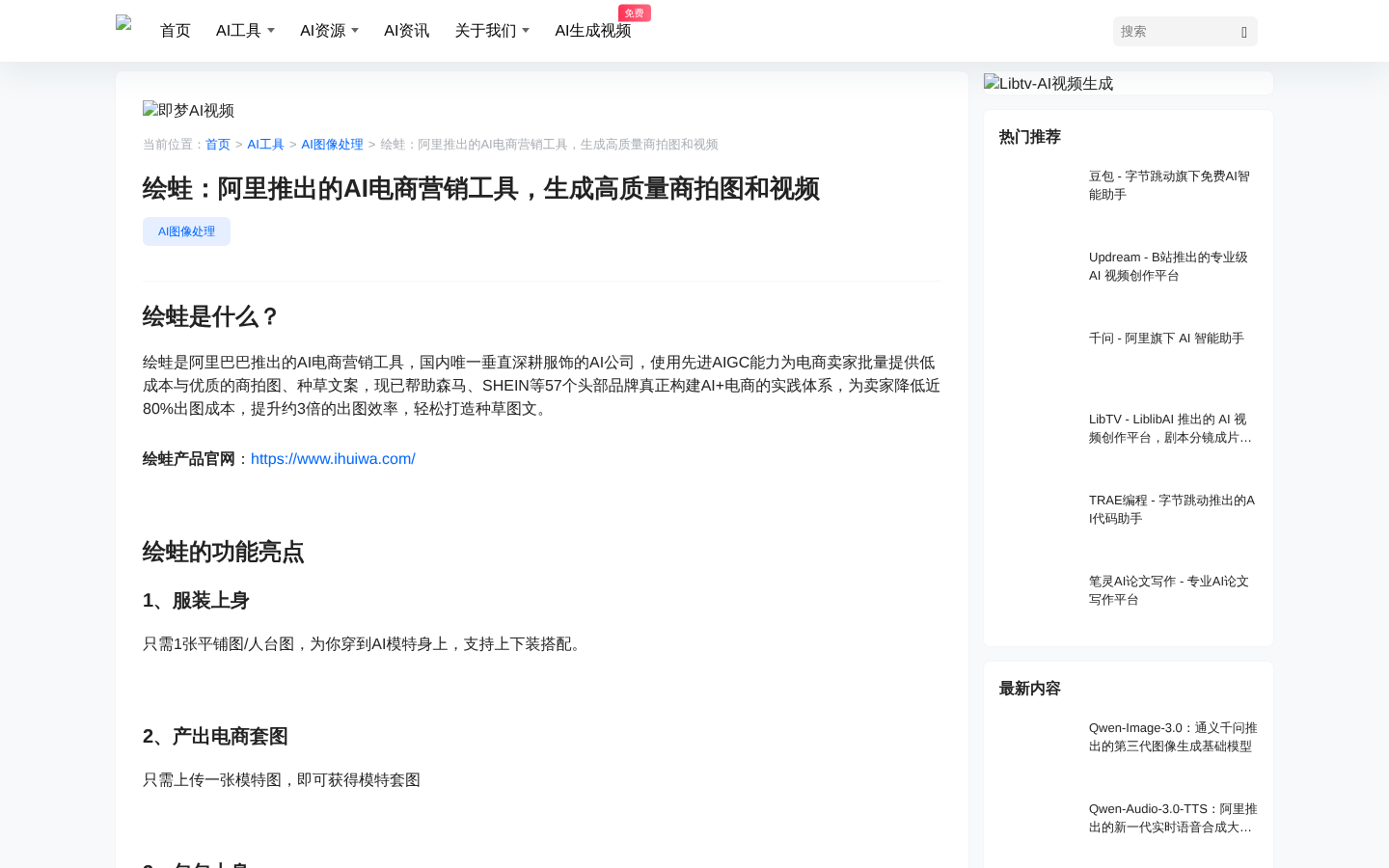Click the 绘蛙是什么？ heading
Image resolution: width=1389 pixels, height=868 pixels.
coord(211,316)
